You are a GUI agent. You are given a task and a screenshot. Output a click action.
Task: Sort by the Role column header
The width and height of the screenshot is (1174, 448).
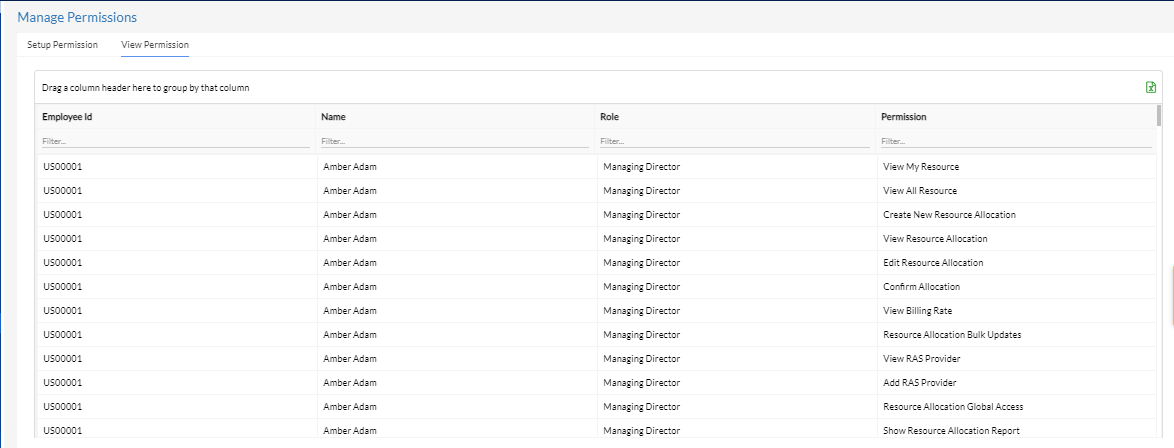point(609,117)
